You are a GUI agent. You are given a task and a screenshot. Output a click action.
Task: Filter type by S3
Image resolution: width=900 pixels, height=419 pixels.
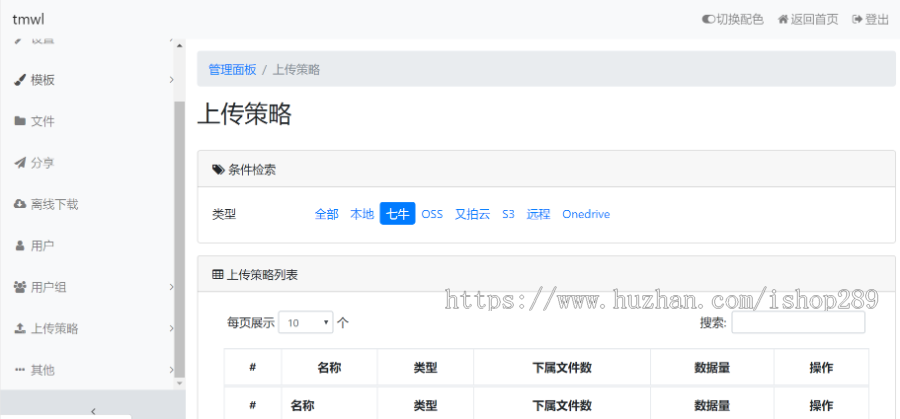[508, 214]
